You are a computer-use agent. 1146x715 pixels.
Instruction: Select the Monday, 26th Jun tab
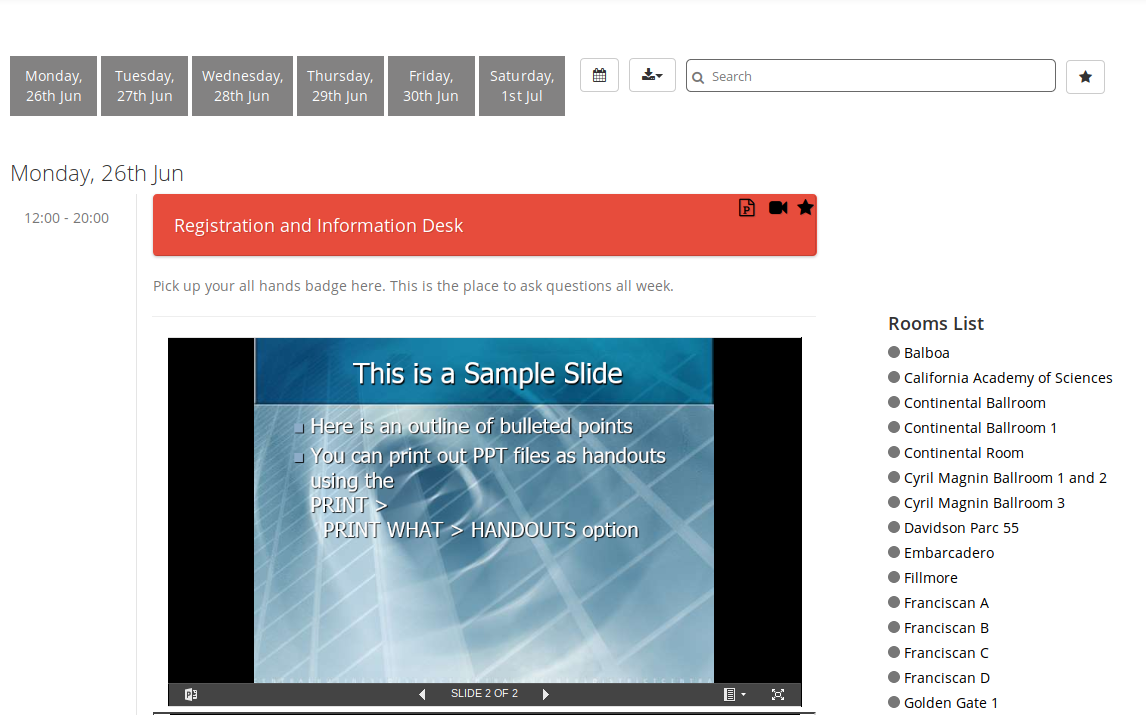pos(53,86)
